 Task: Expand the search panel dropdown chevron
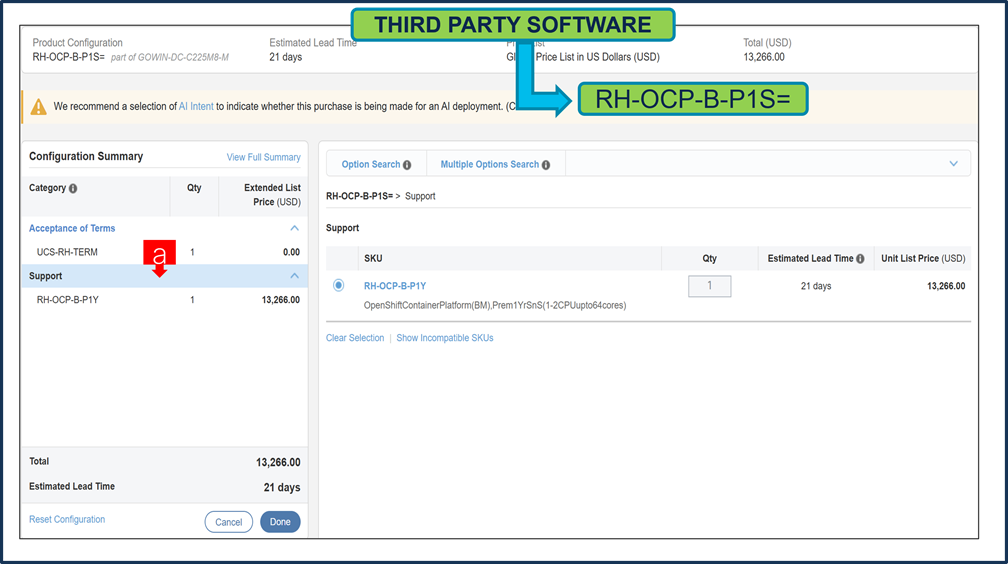(x=953, y=164)
